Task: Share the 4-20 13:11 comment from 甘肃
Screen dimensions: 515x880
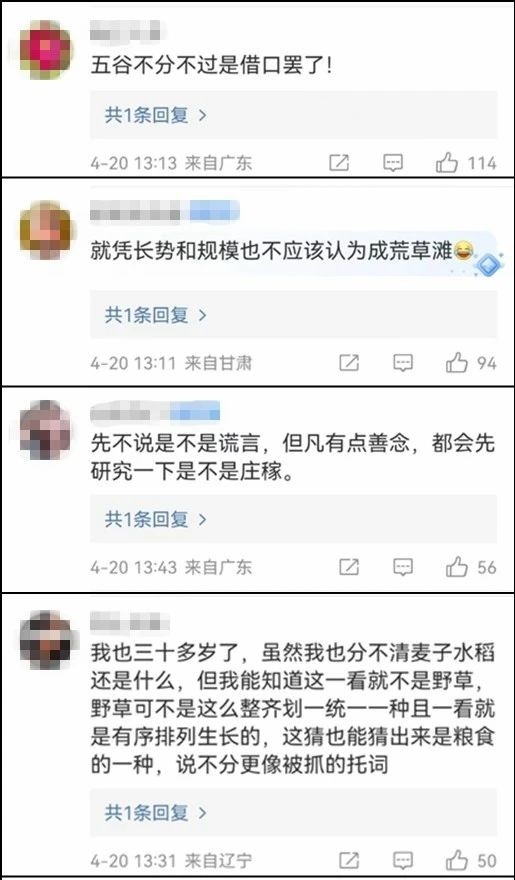Action: click(349, 364)
